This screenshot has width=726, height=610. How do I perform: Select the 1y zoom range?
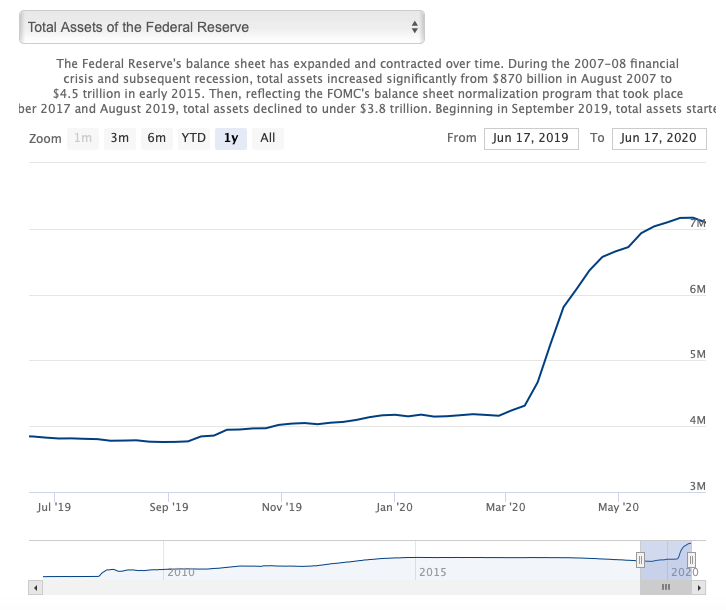pos(231,138)
